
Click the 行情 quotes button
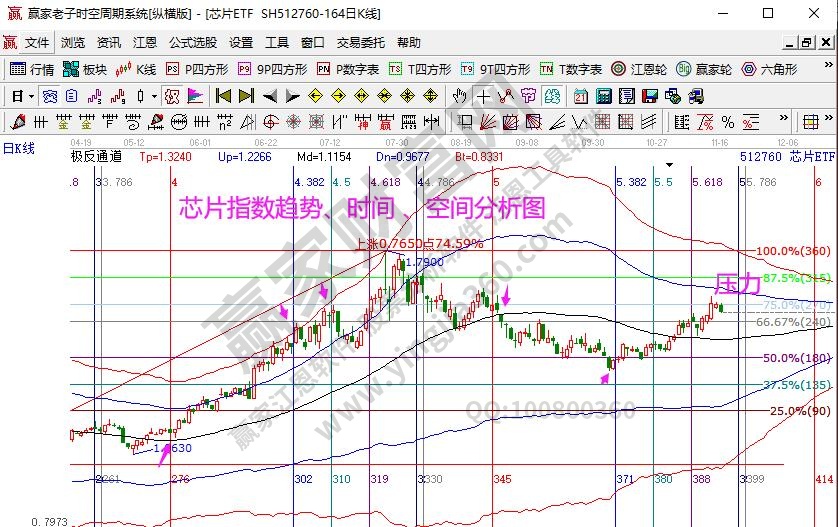pos(32,69)
